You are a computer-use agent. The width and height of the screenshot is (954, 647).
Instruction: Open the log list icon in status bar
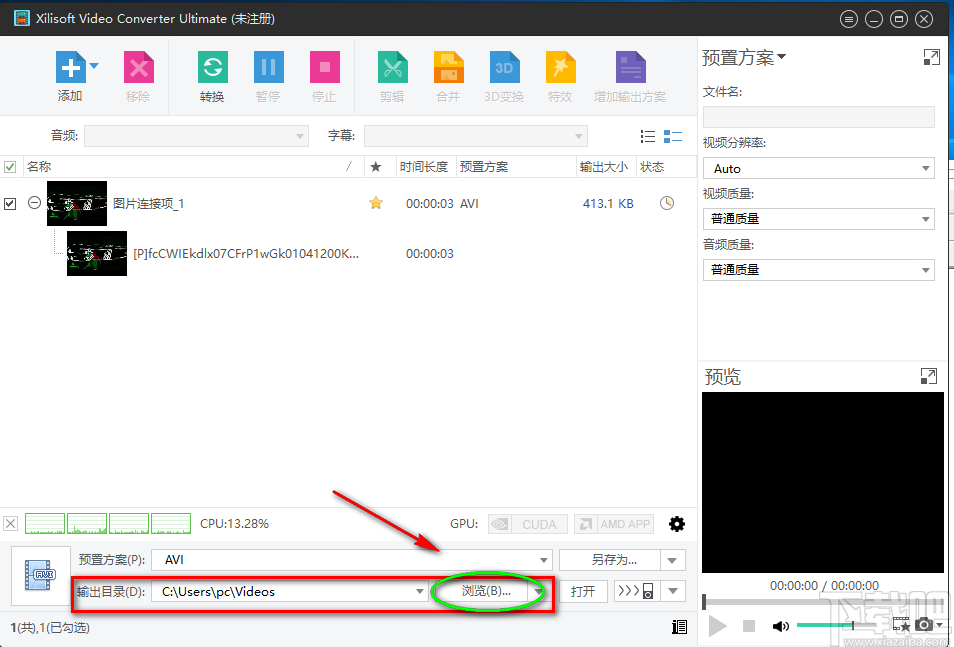pos(679,627)
